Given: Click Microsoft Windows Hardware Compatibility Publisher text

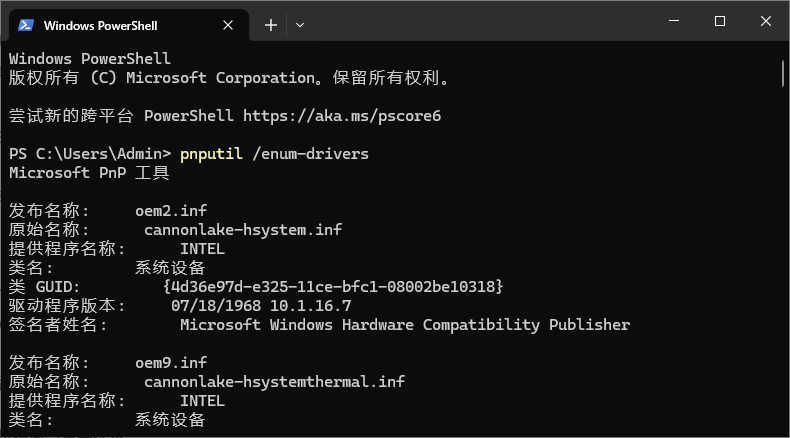Looking at the screenshot, I should pyautogui.click(x=405, y=325).
